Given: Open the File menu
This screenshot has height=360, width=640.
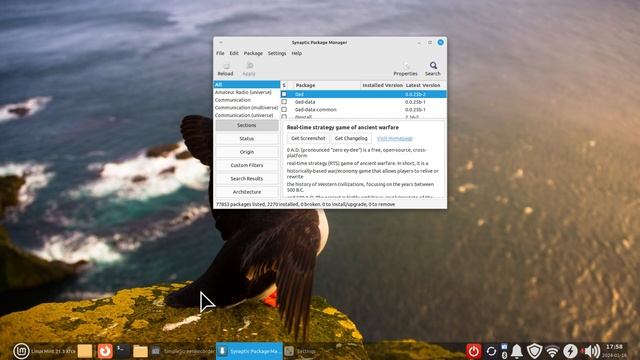Looking at the screenshot, I should (220, 53).
